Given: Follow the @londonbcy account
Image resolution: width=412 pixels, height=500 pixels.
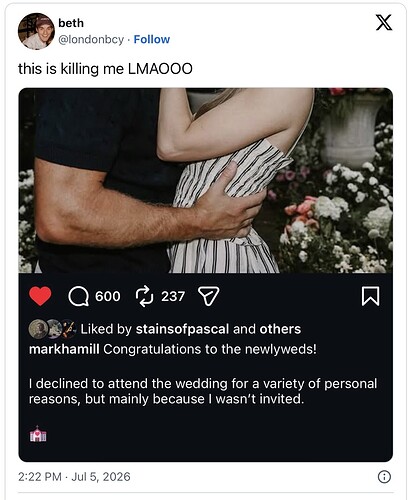Looking at the screenshot, I should (152, 39).
